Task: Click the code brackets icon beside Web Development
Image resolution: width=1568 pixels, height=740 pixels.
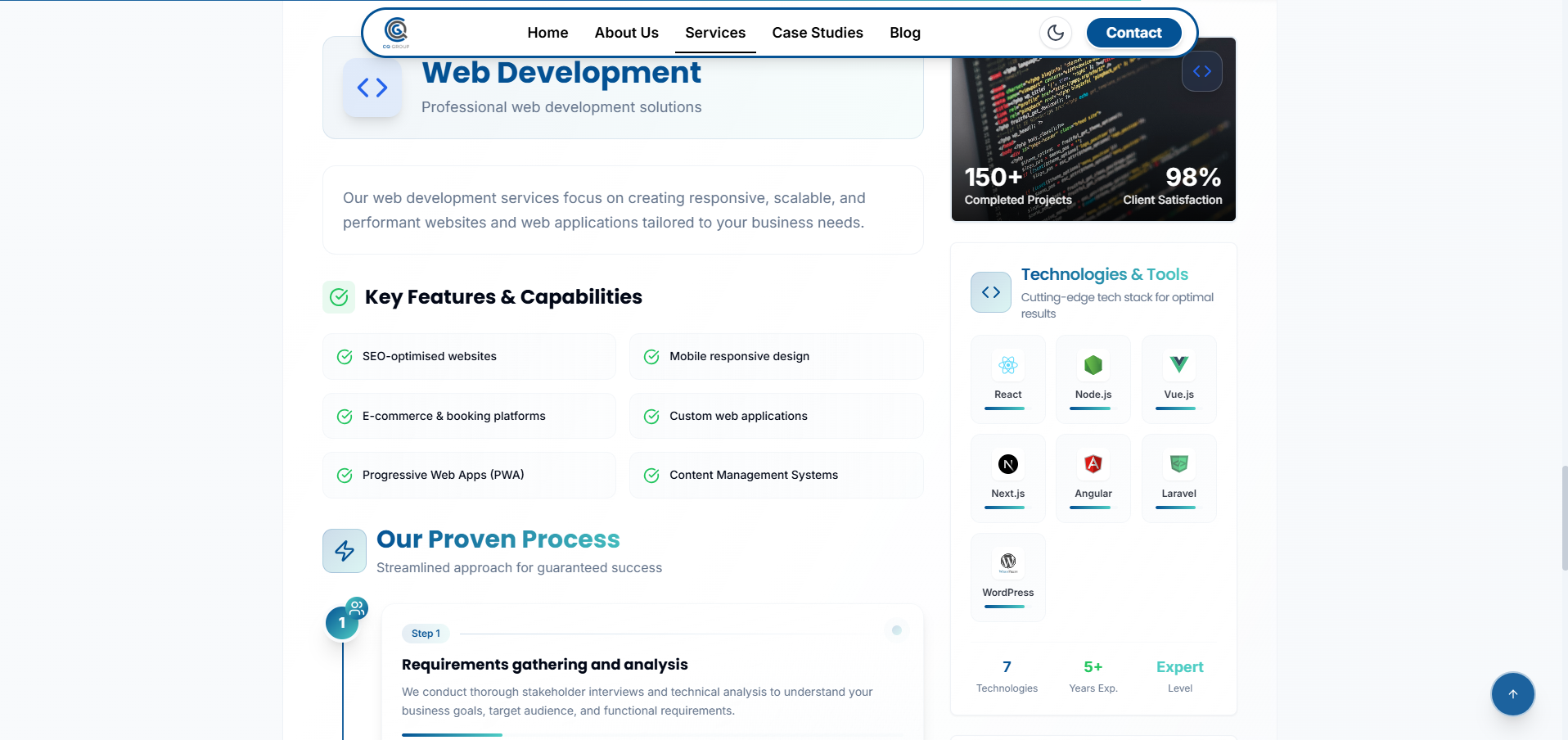Action: (x=372, y=88)
